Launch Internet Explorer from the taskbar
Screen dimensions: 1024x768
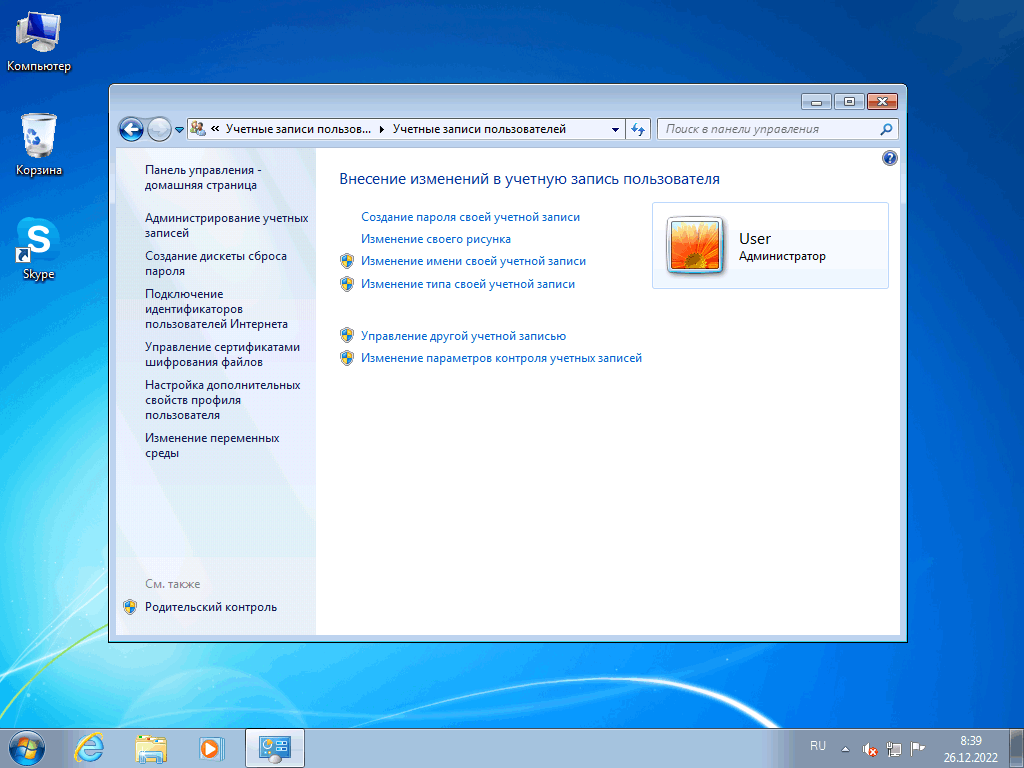[89, 748]
